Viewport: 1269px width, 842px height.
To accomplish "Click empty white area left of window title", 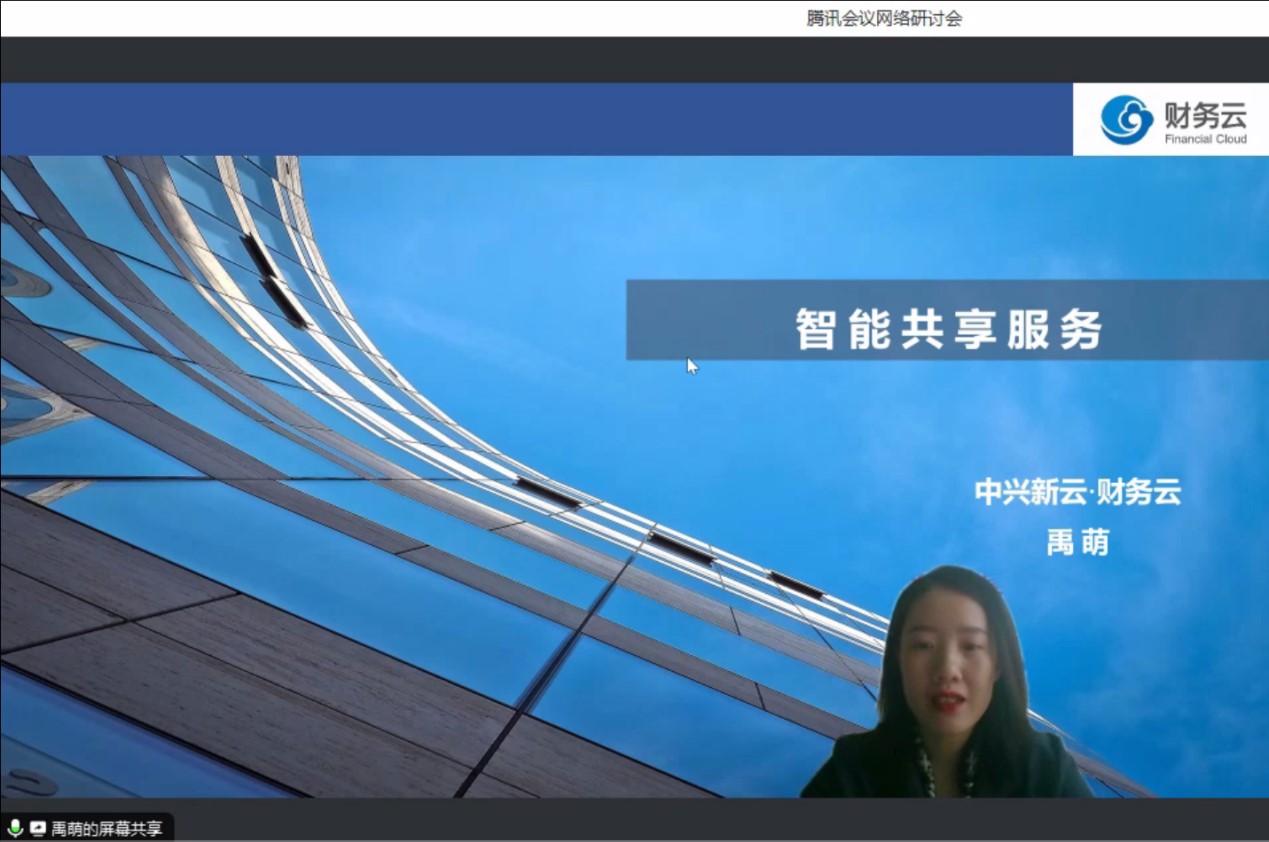I will point(400,18).
